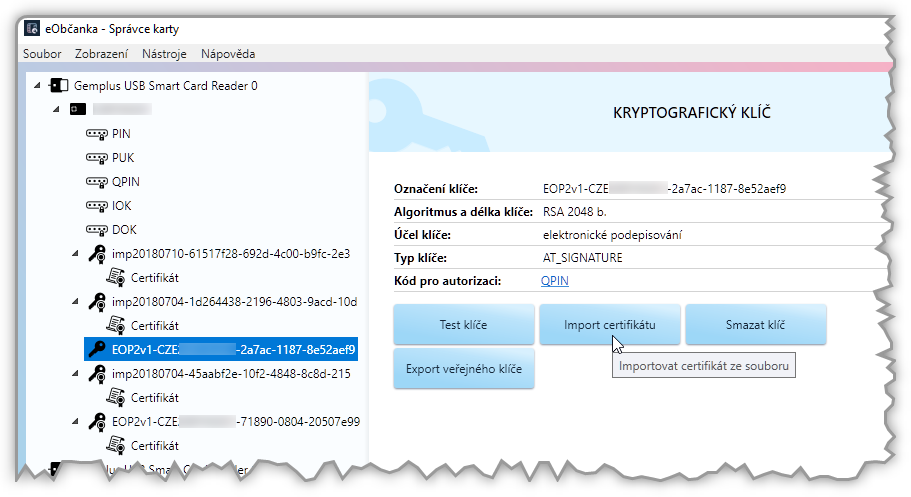The height and width of the screenshot is (497, 911).
Task: Click key icon of imp20180710-61517f28 entry
Action: coord(97,254)
